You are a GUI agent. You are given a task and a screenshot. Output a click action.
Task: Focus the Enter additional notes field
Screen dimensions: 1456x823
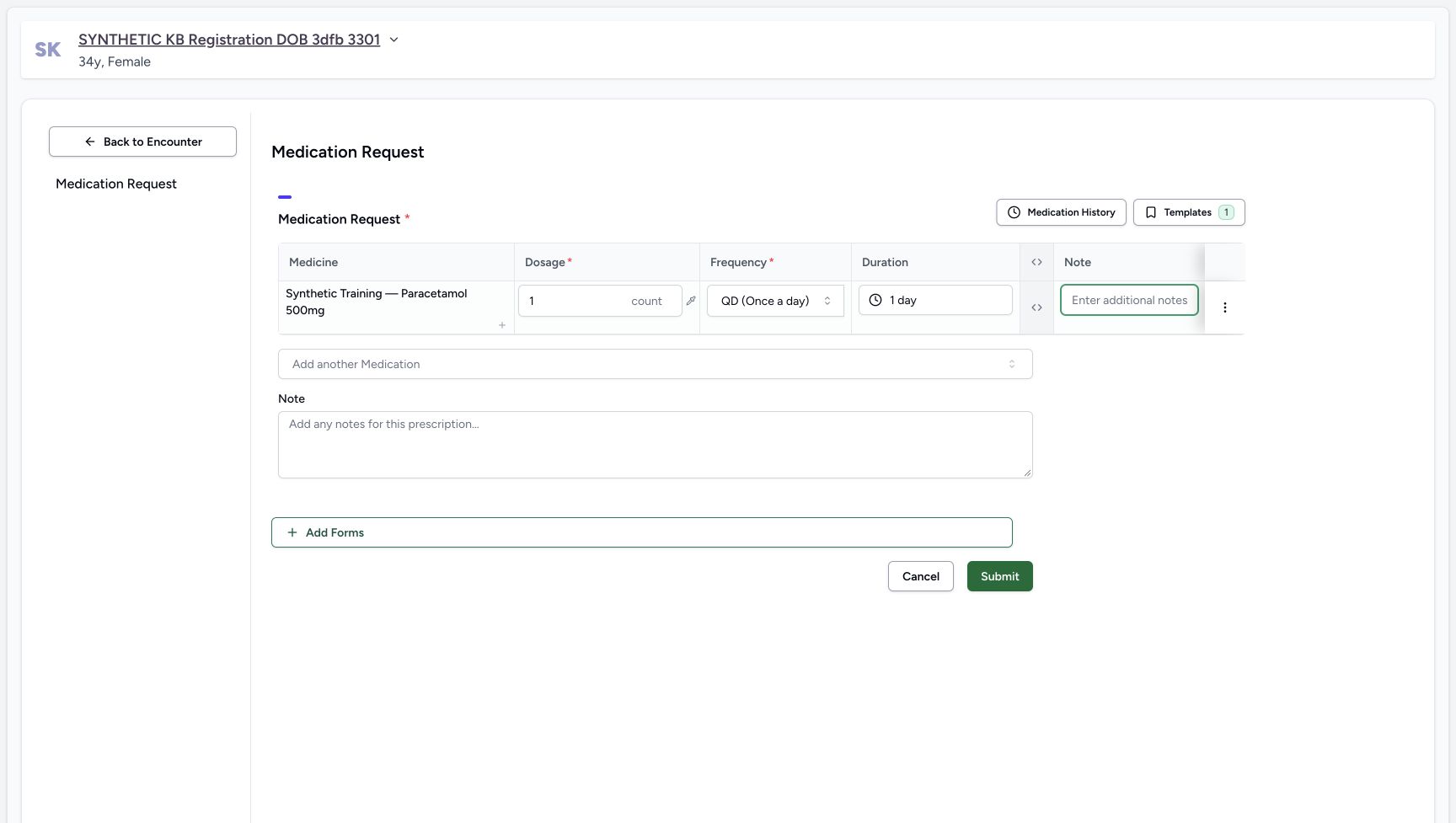click(1129, 300)
